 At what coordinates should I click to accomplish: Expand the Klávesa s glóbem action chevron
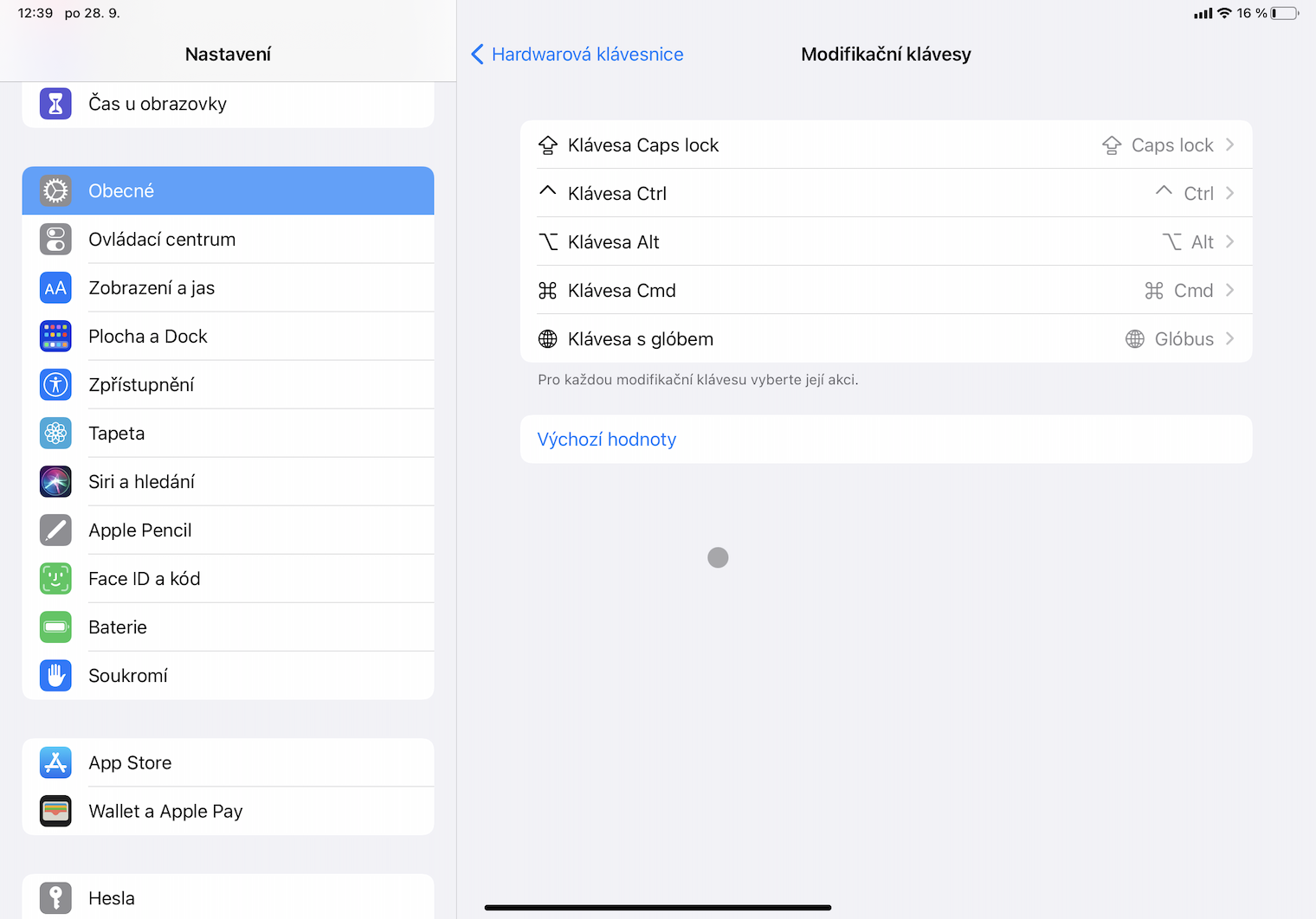1229,339
